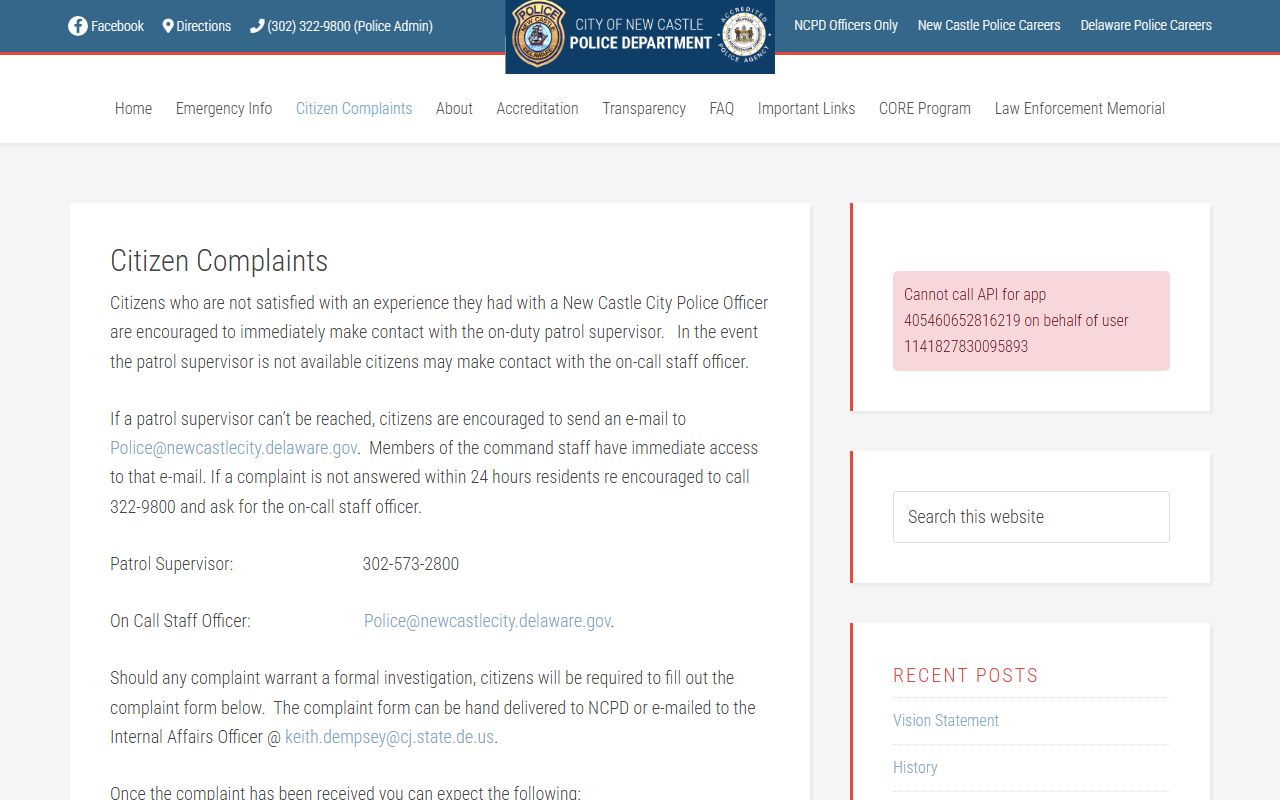Click the Accredited Police Agency seal
The image size is (1280, 800).
coord(743,34)
